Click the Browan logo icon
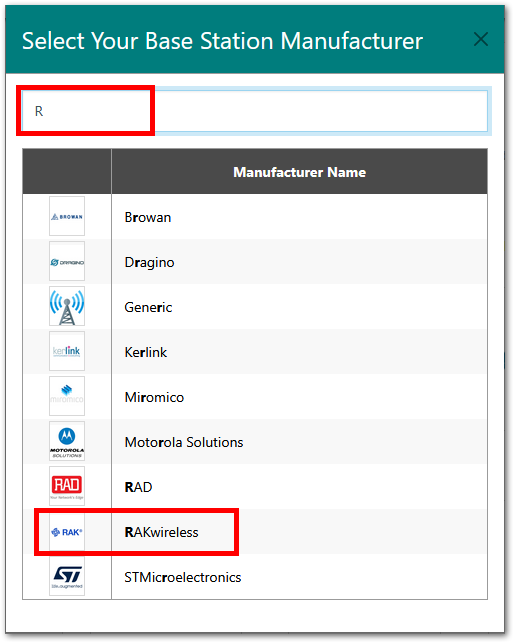 point(67,216)
